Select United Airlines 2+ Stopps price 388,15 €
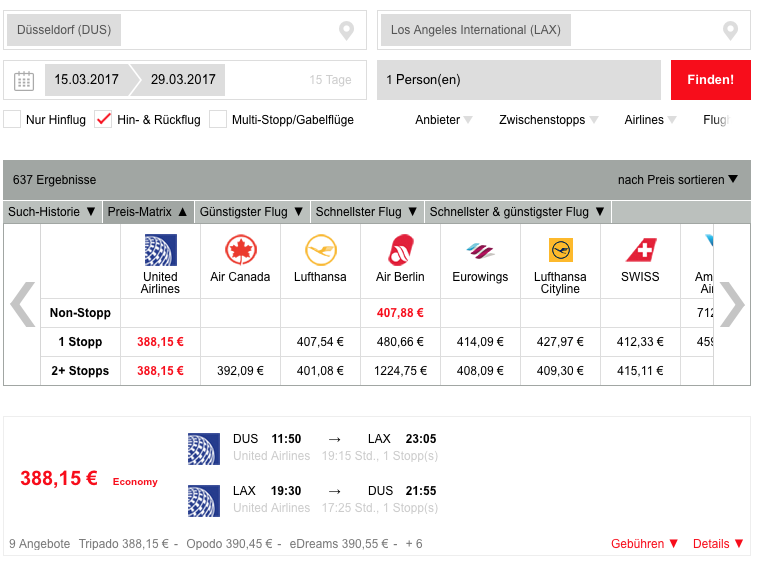 click(x=161, y=371)
